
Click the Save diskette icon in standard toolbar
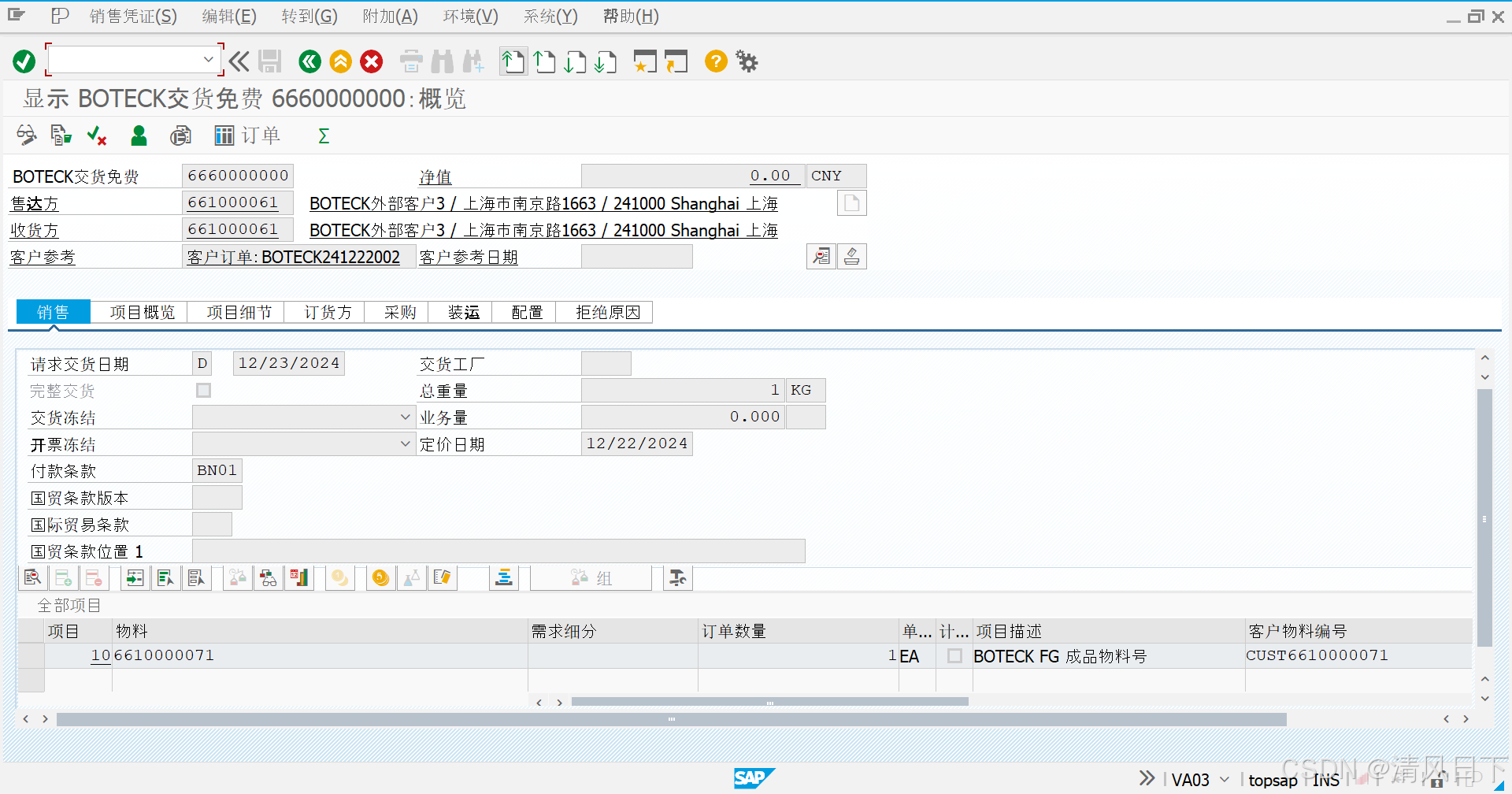click(270, 61)
